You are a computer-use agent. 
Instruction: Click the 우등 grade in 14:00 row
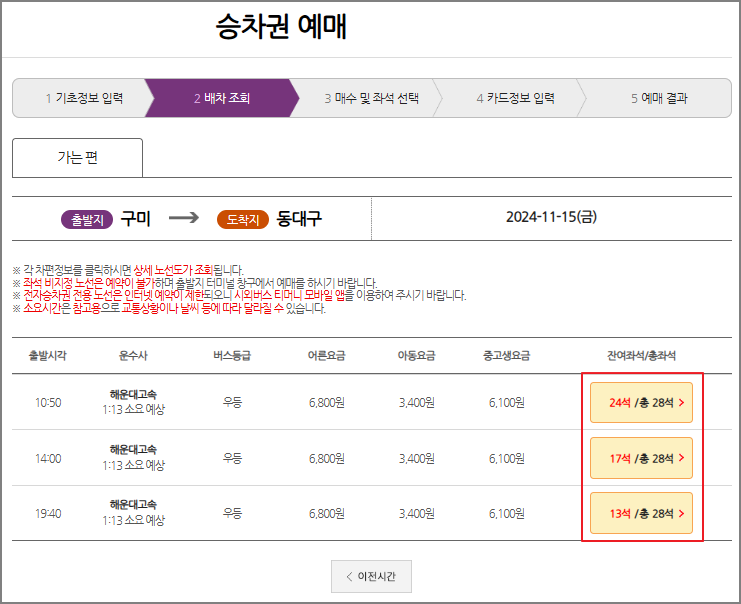coord(232,458)
